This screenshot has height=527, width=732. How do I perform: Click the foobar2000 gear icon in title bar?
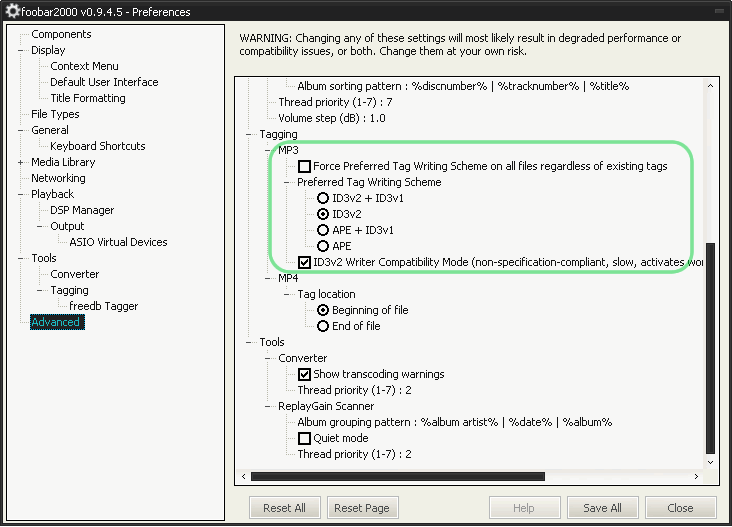pos(13,11)
